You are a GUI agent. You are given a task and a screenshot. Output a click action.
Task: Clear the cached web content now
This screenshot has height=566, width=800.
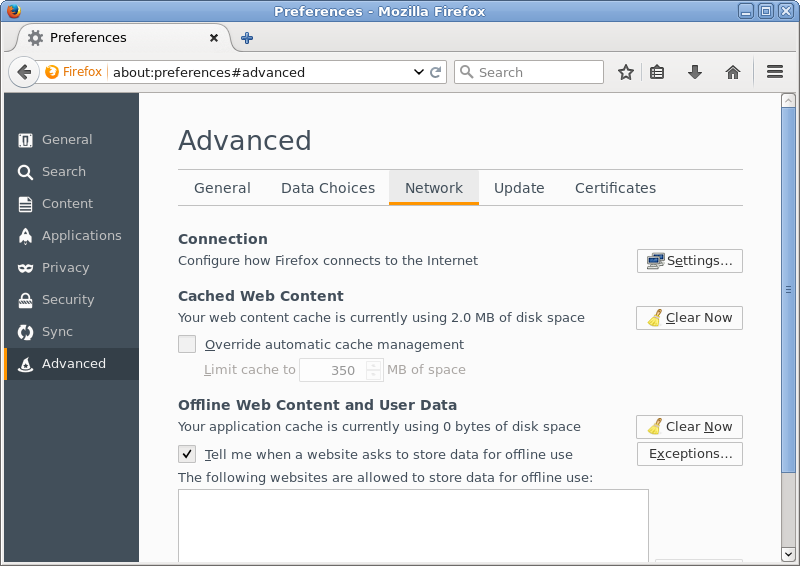(689, 318)
